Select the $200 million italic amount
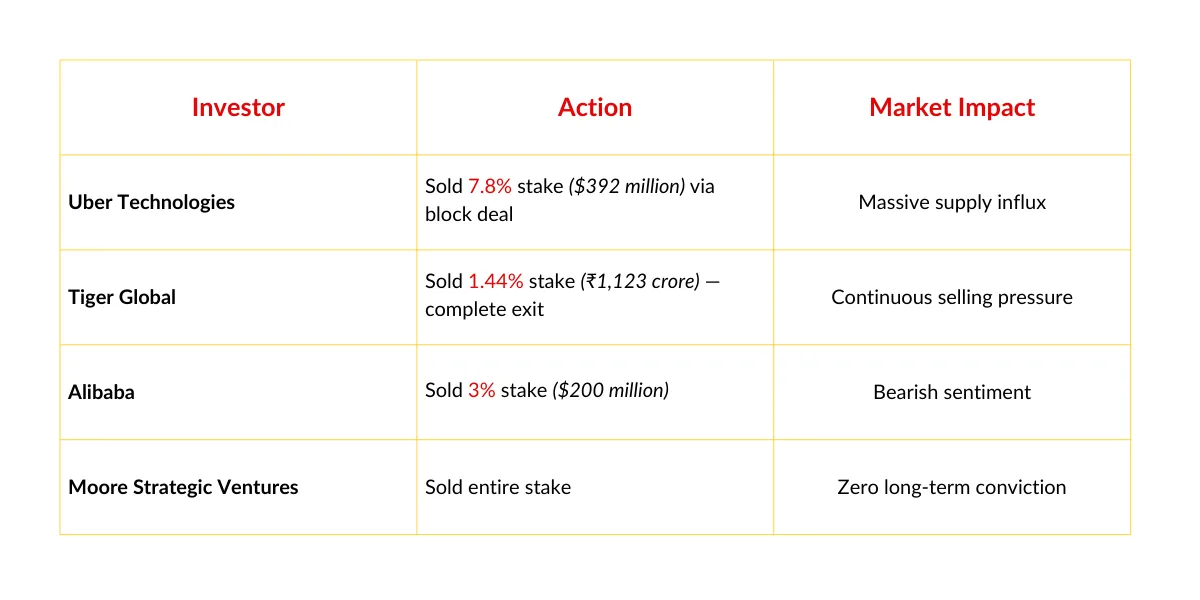The image size is (1200, 600). point(611,390)
